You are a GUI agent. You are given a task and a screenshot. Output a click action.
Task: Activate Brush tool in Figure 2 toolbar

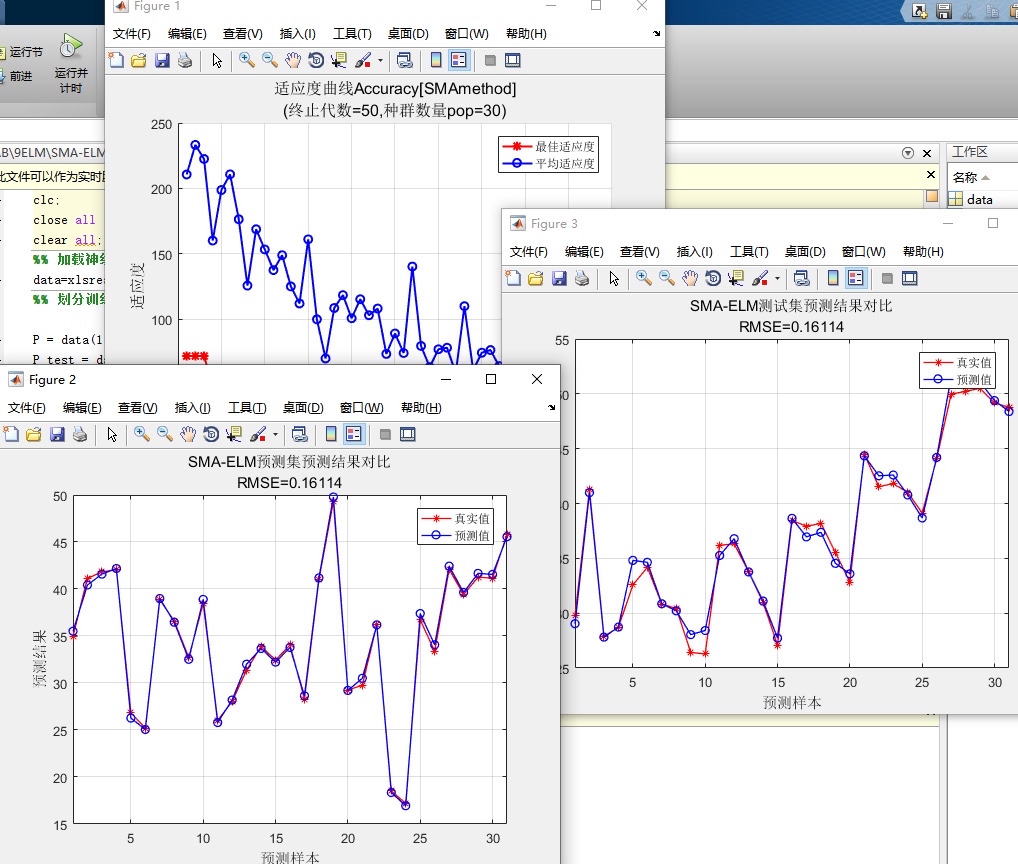pyautogui.click(x=258, y=434)
